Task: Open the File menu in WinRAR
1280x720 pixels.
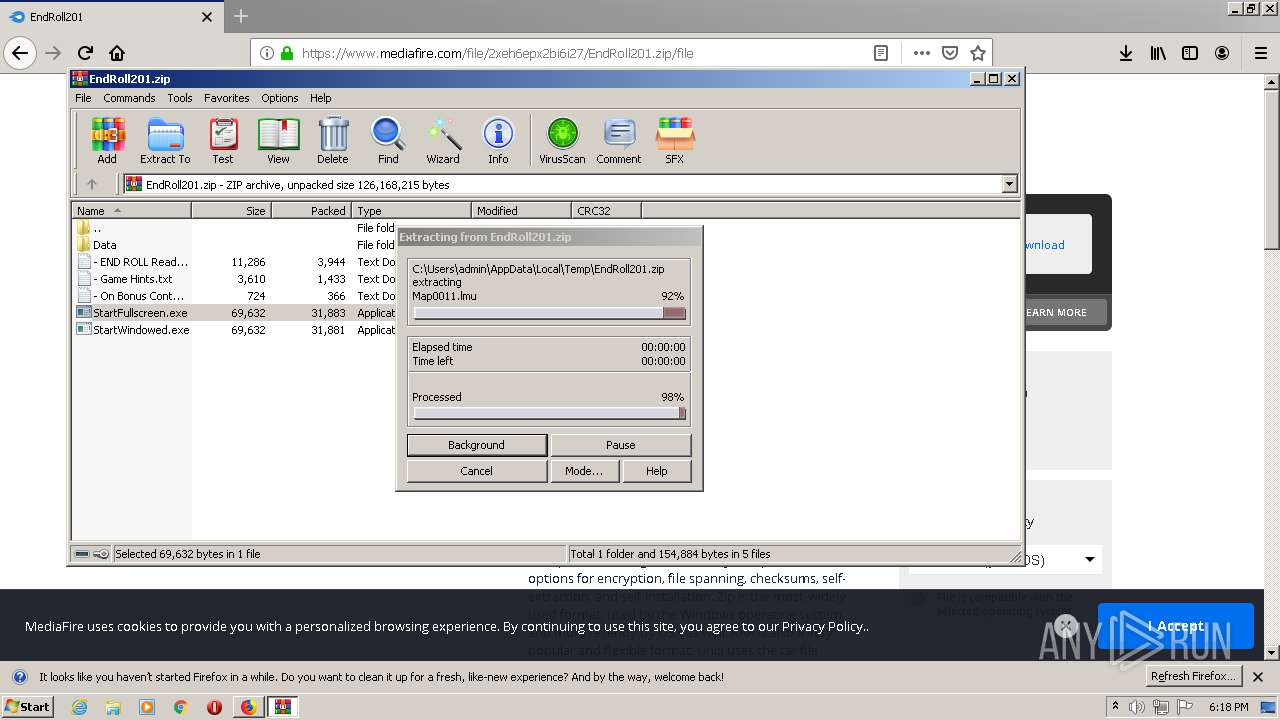Action: 83,98
